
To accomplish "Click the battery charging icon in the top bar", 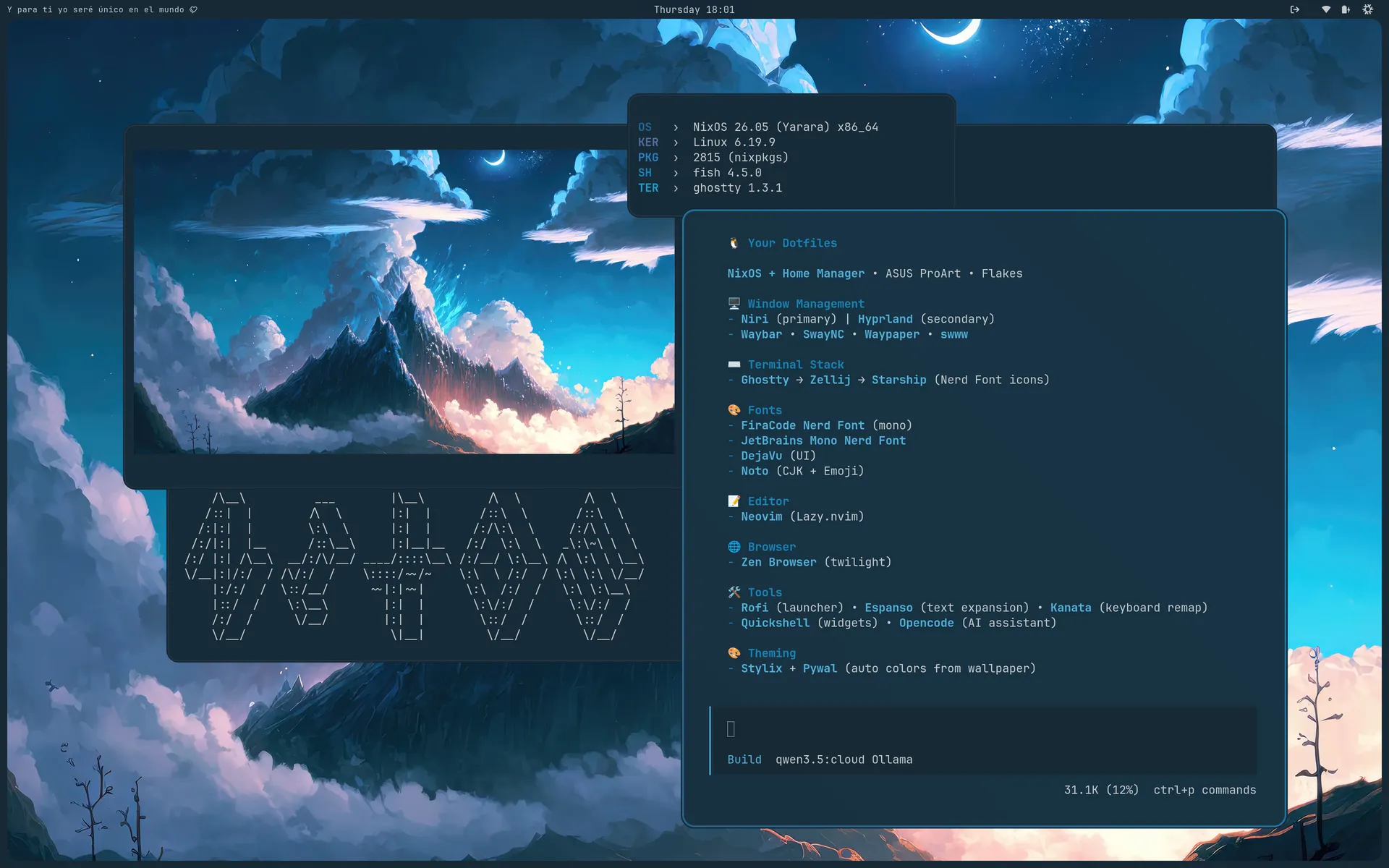I will click(1346, 9).
